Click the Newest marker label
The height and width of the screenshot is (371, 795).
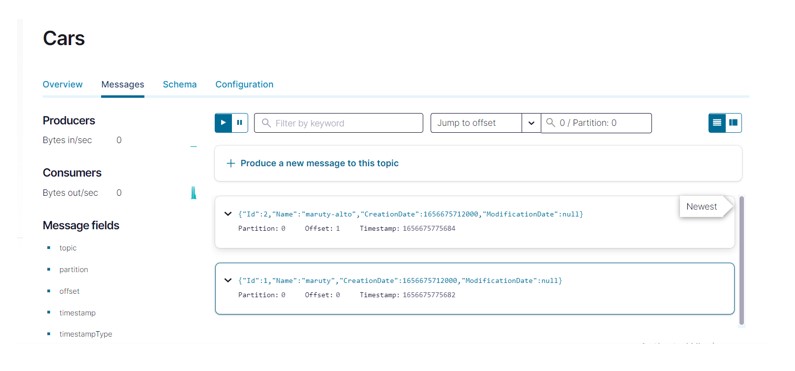click(x=702, y=207)
